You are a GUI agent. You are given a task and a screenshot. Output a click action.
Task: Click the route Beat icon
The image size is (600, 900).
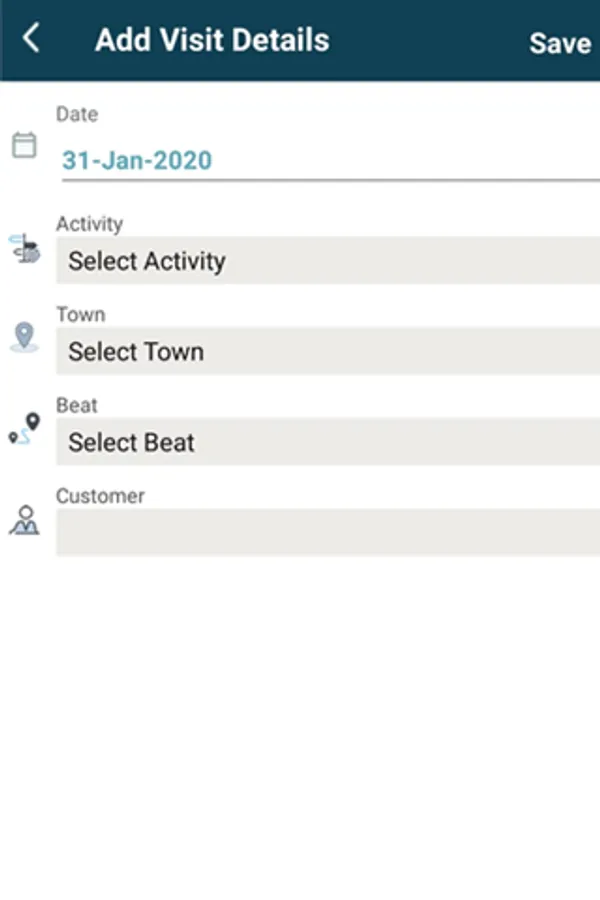pos(24,428)
